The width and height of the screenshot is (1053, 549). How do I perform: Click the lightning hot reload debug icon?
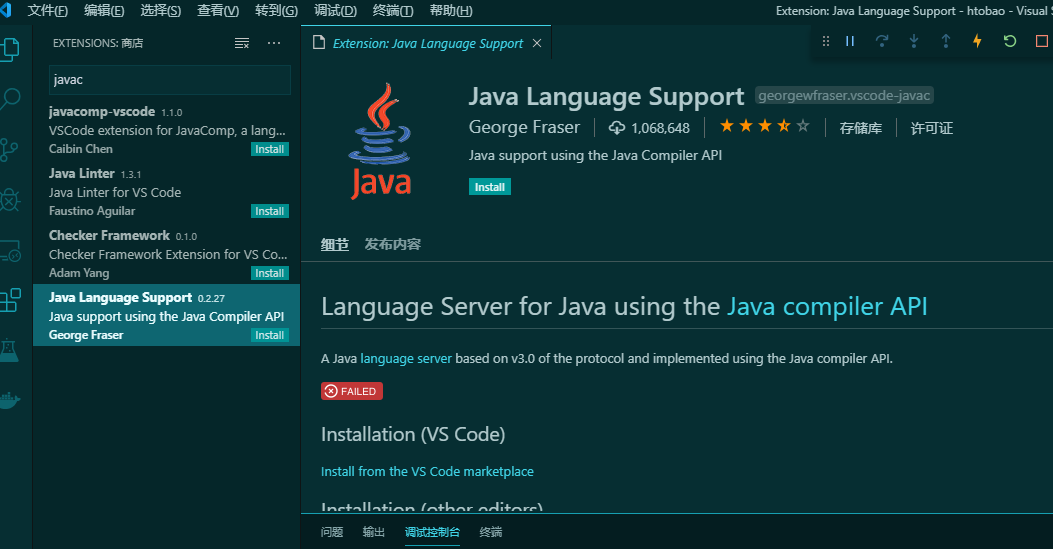click(x=977, y=41)
